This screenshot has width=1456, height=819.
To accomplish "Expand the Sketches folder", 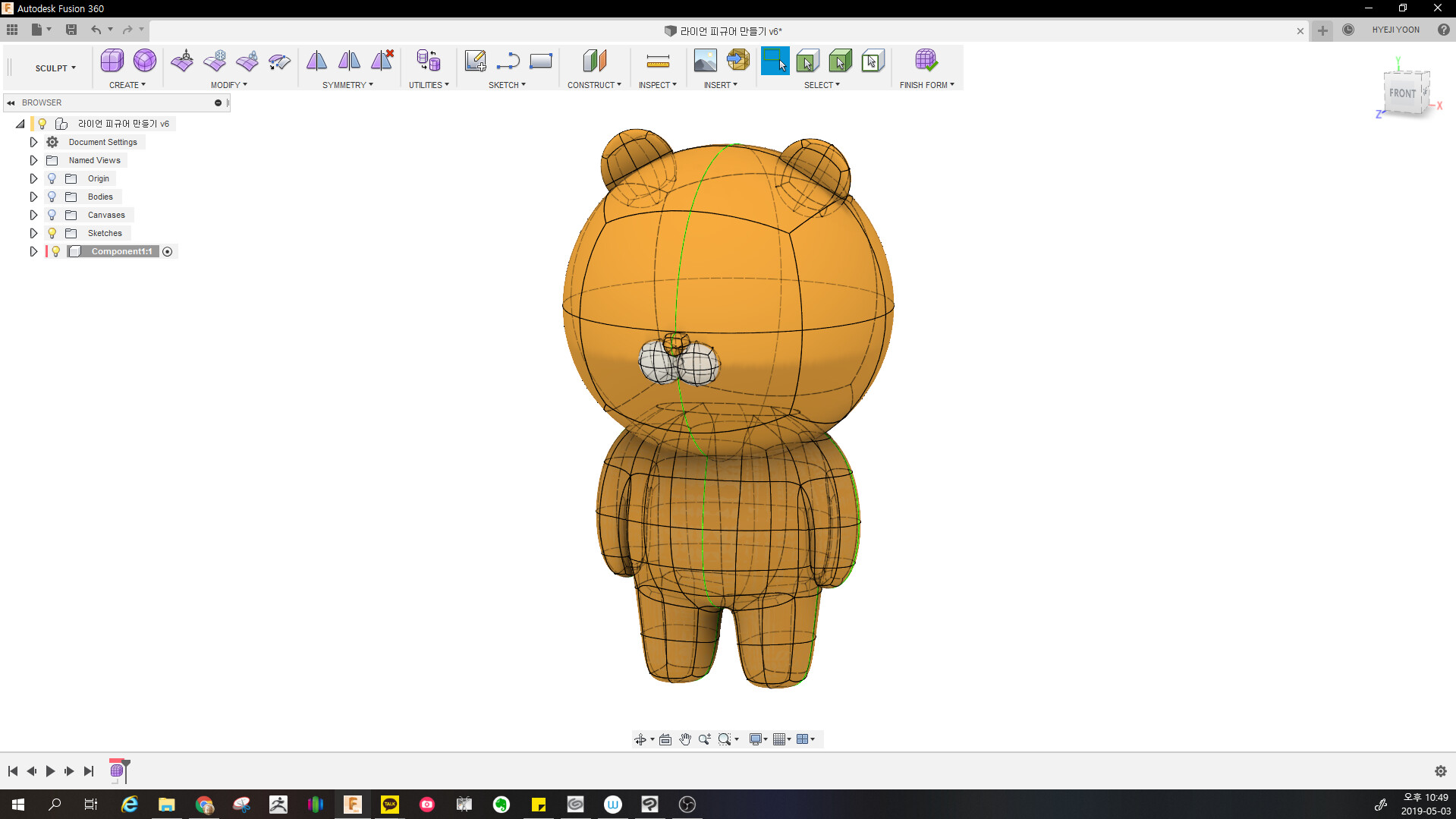I will 33,233.
